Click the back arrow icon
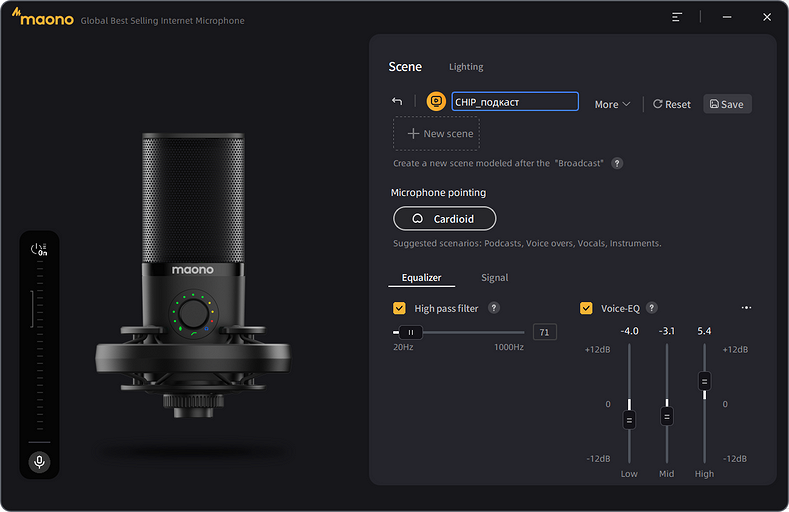 397,102
